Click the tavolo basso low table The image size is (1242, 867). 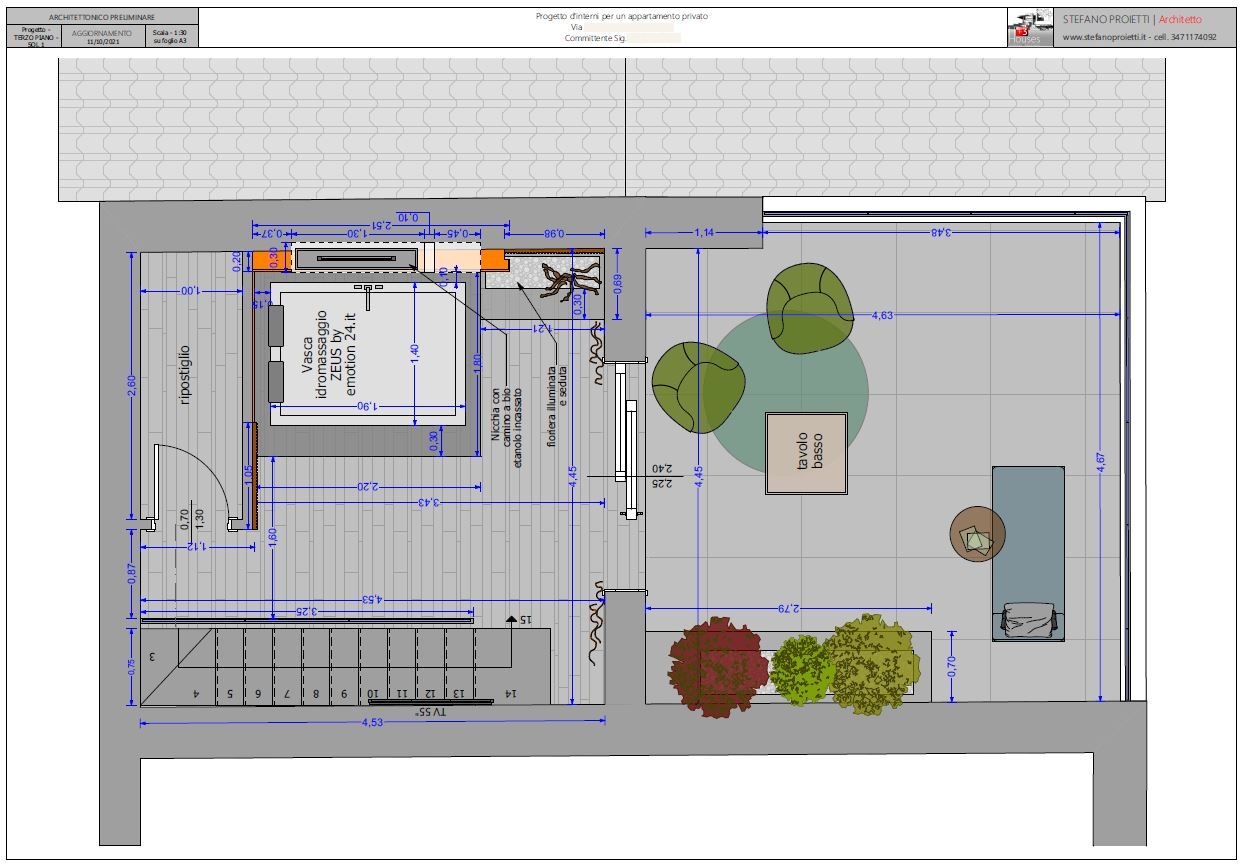pos(806,453)
